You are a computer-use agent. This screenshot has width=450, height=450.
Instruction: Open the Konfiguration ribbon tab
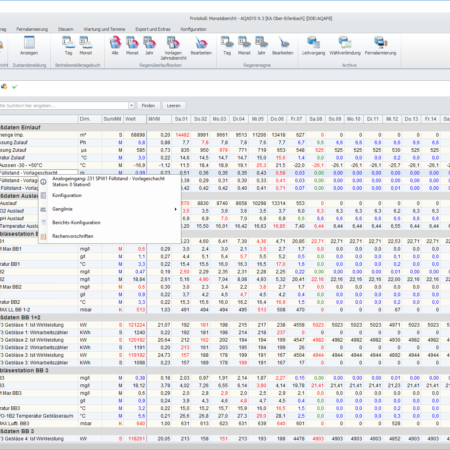pos(193,29)
